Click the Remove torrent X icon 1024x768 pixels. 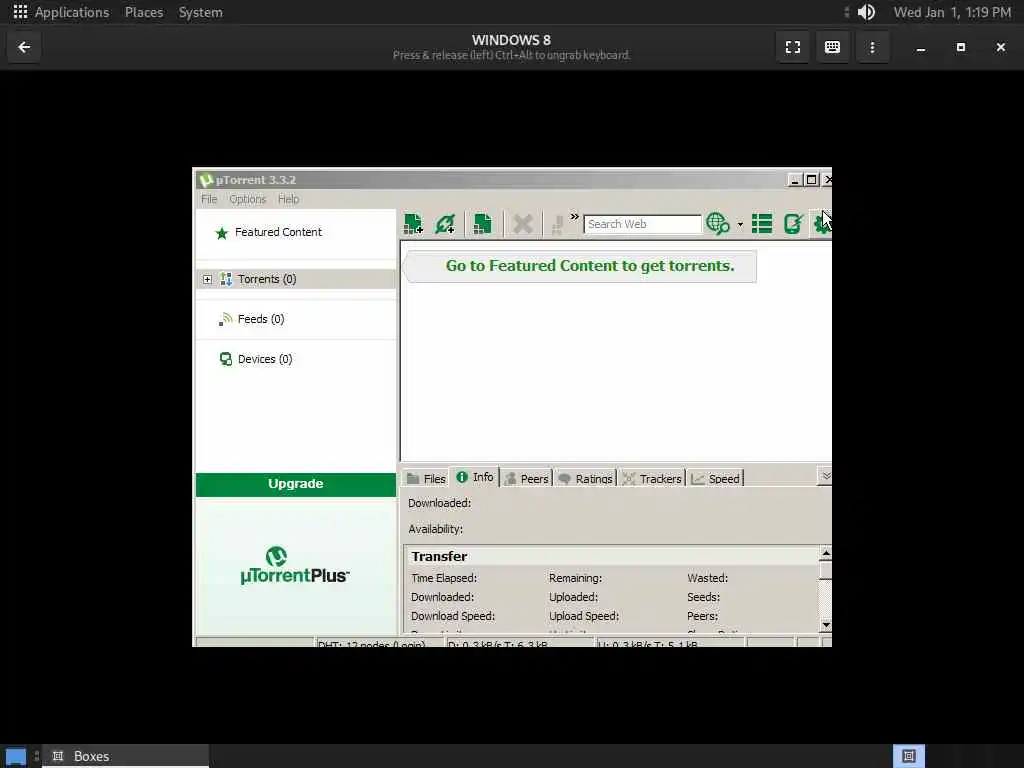click(522, 224)
